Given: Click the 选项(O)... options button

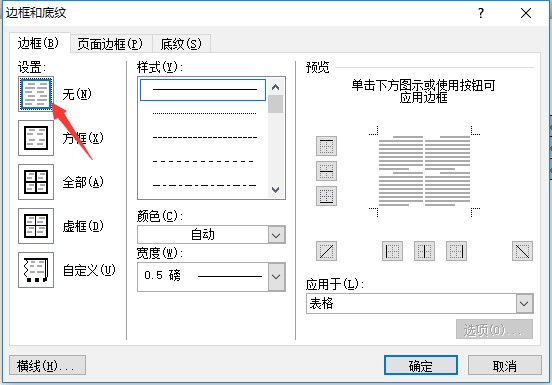Looking at the screenshot, I should point(494,330).
